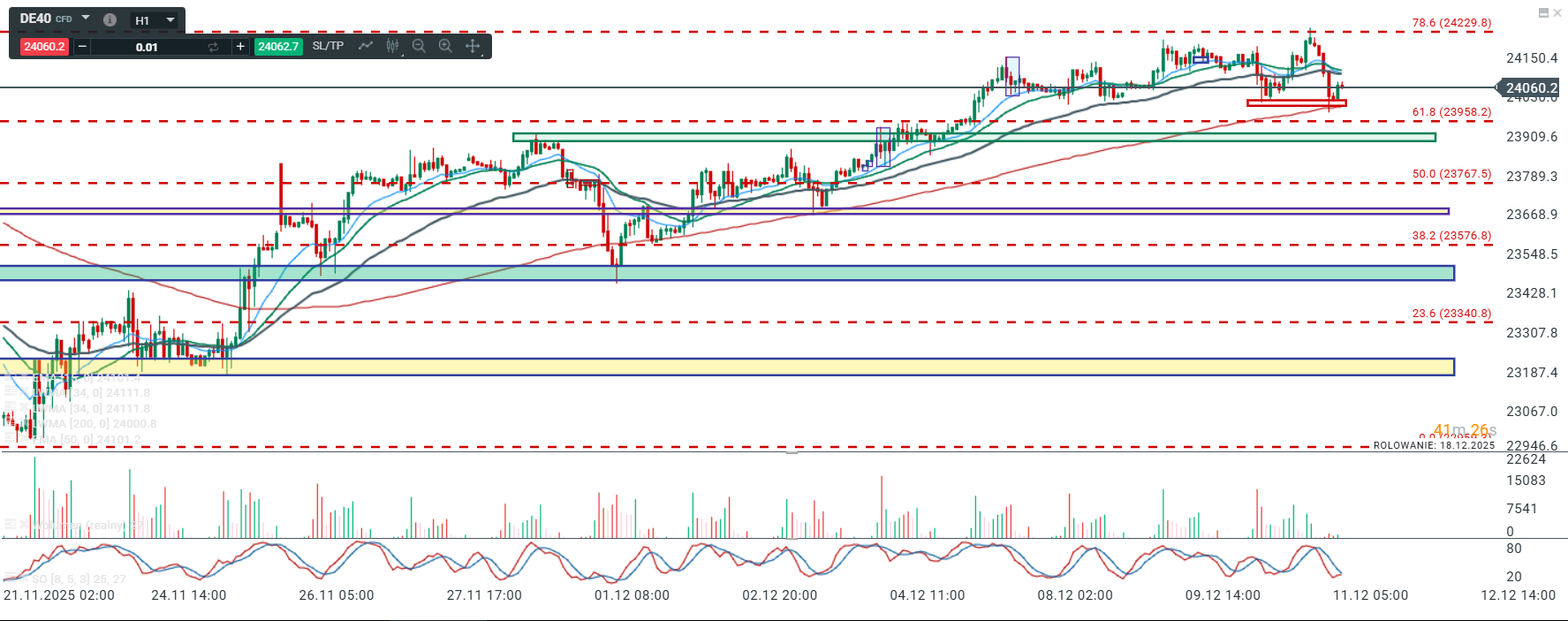1568x621 pixels.
Task: Increase trade volume with plus button
Action: (239, 47)
